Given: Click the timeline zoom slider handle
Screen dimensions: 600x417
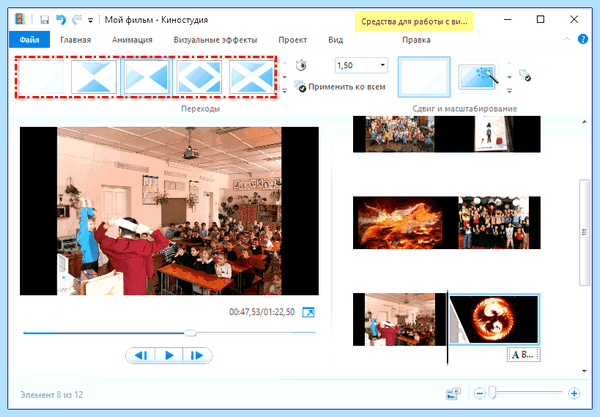Looking at the screenshot, I should (493, 393).
